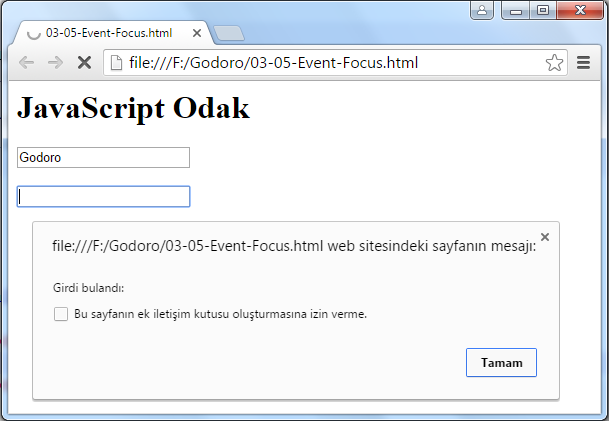609x421 pixels.
Task: Open the Chrome hamburger menu
Action: [x=583, y=63]
